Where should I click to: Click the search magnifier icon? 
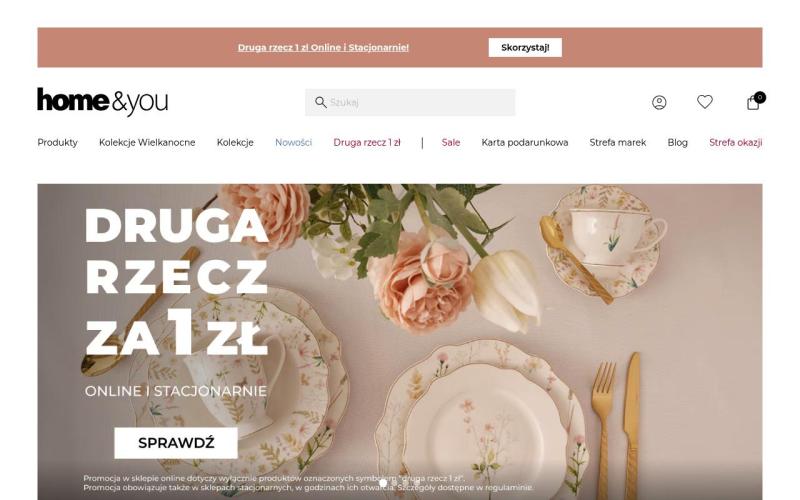(320, 103)
